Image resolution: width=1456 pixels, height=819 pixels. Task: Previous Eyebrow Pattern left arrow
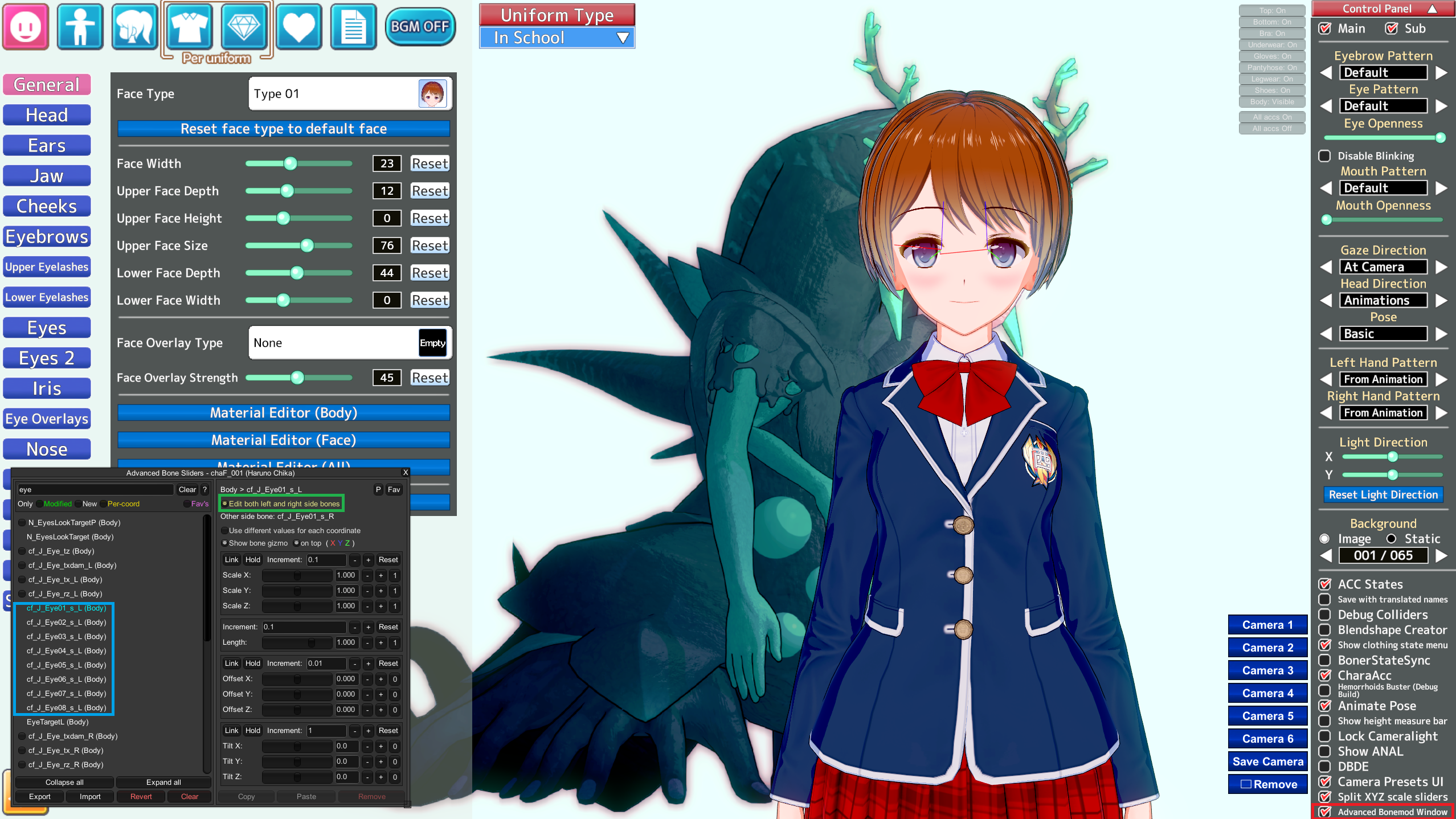coord(1326,72)
